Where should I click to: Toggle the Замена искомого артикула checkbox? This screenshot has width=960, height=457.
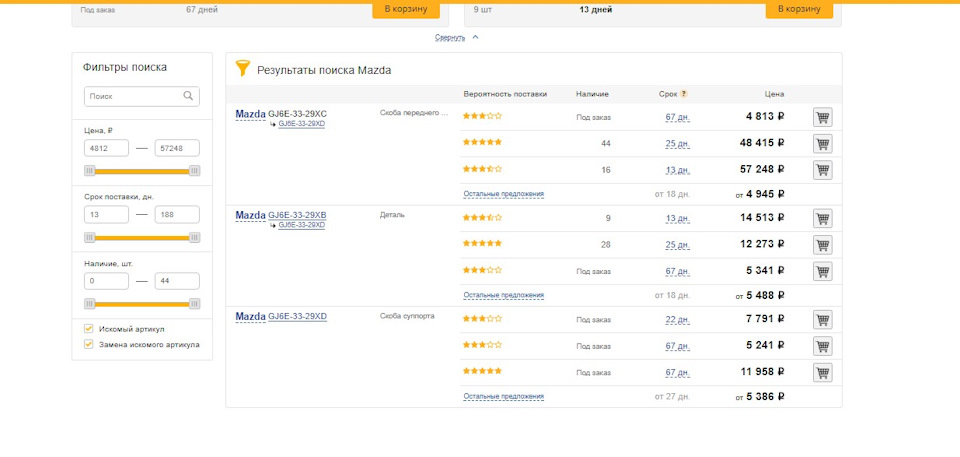click(x=89, y=344)
